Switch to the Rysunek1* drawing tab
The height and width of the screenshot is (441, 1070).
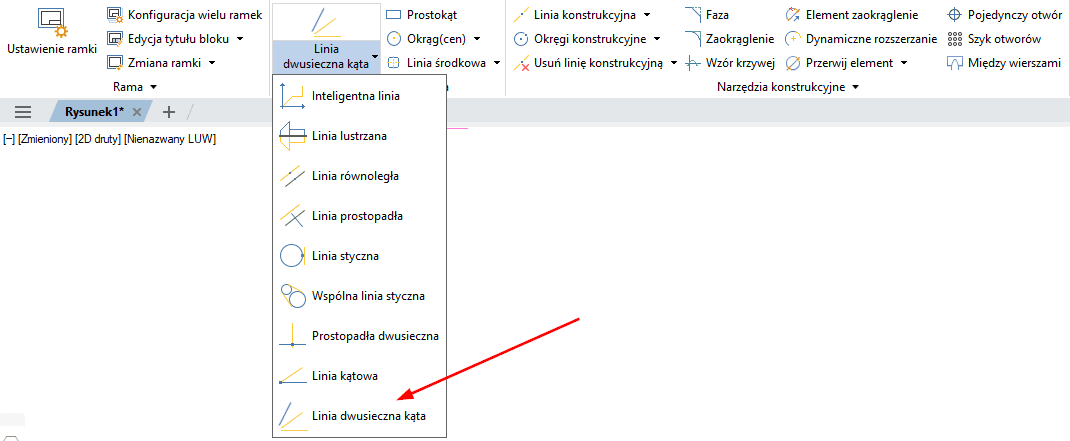(x=93, y=111)
